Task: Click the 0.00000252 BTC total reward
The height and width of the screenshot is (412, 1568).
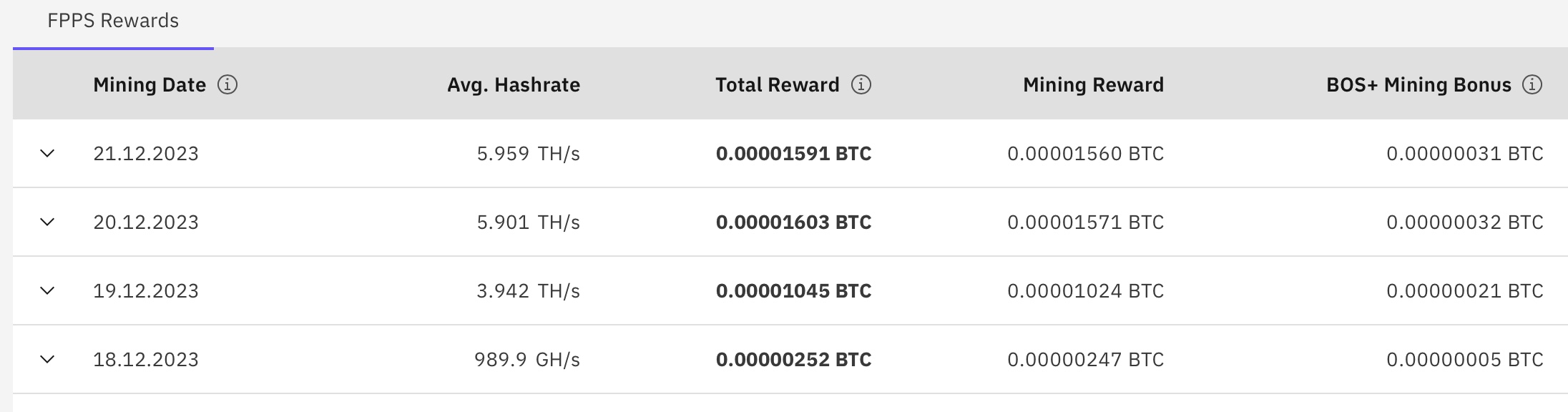Action: (x=793, y=360)
